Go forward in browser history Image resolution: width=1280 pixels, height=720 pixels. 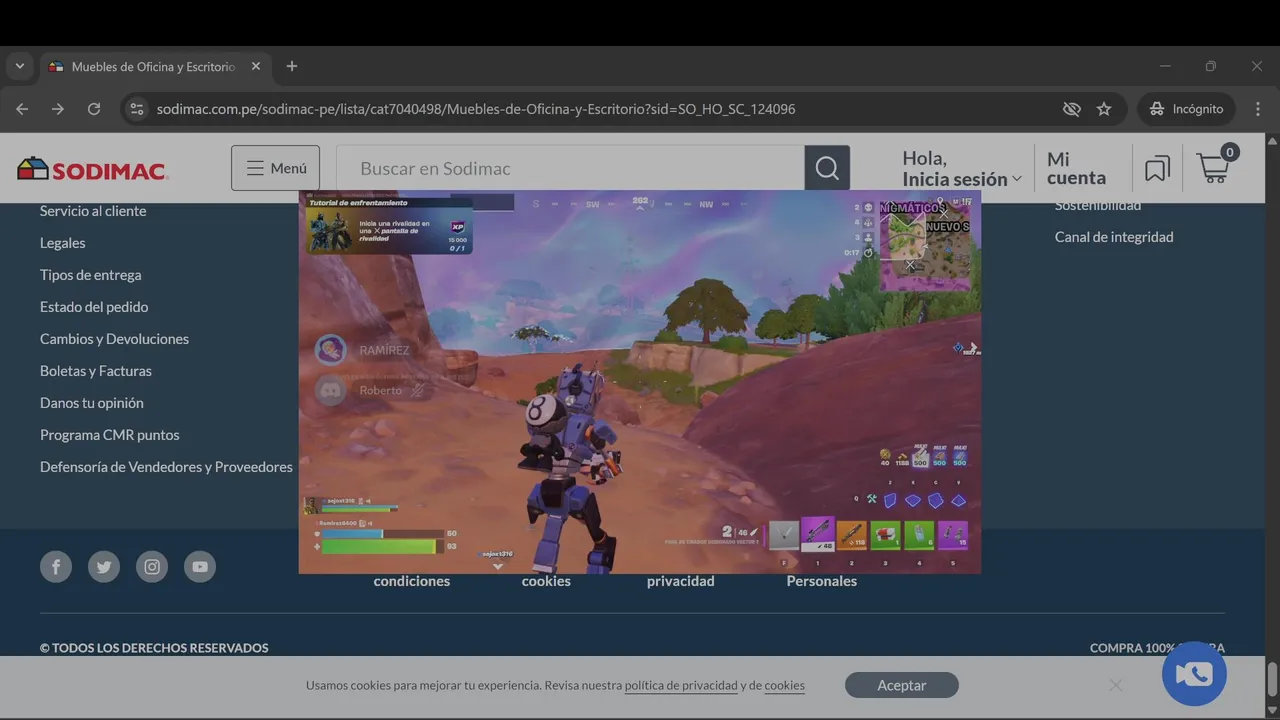pyautogui.click(x=58, y=109)
